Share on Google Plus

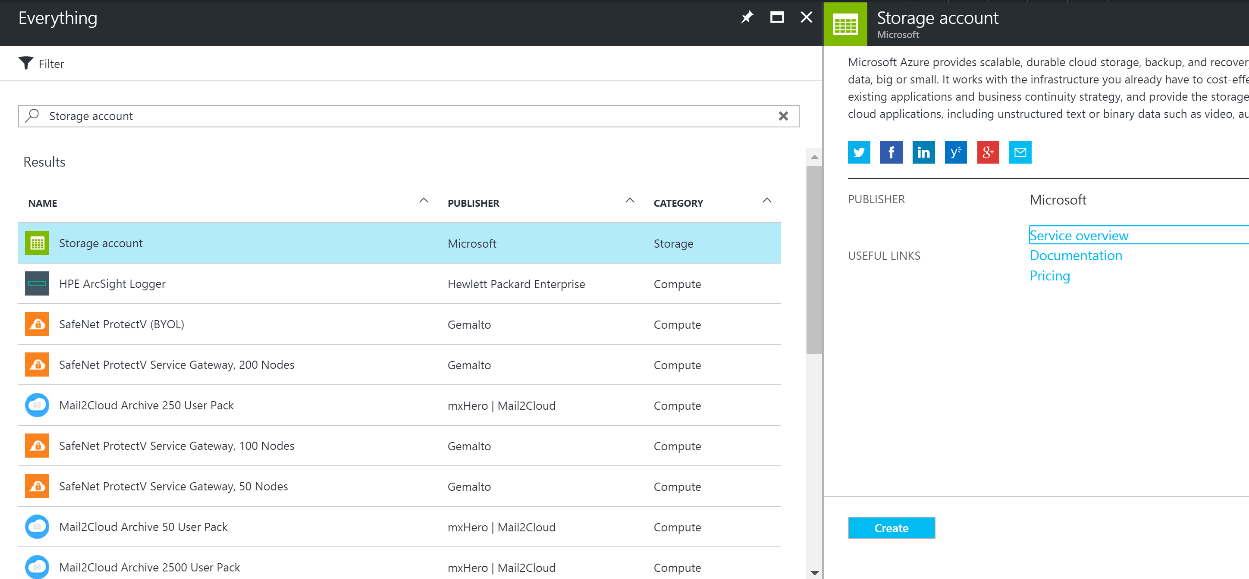pyautogui.click(x=988, y=152)
